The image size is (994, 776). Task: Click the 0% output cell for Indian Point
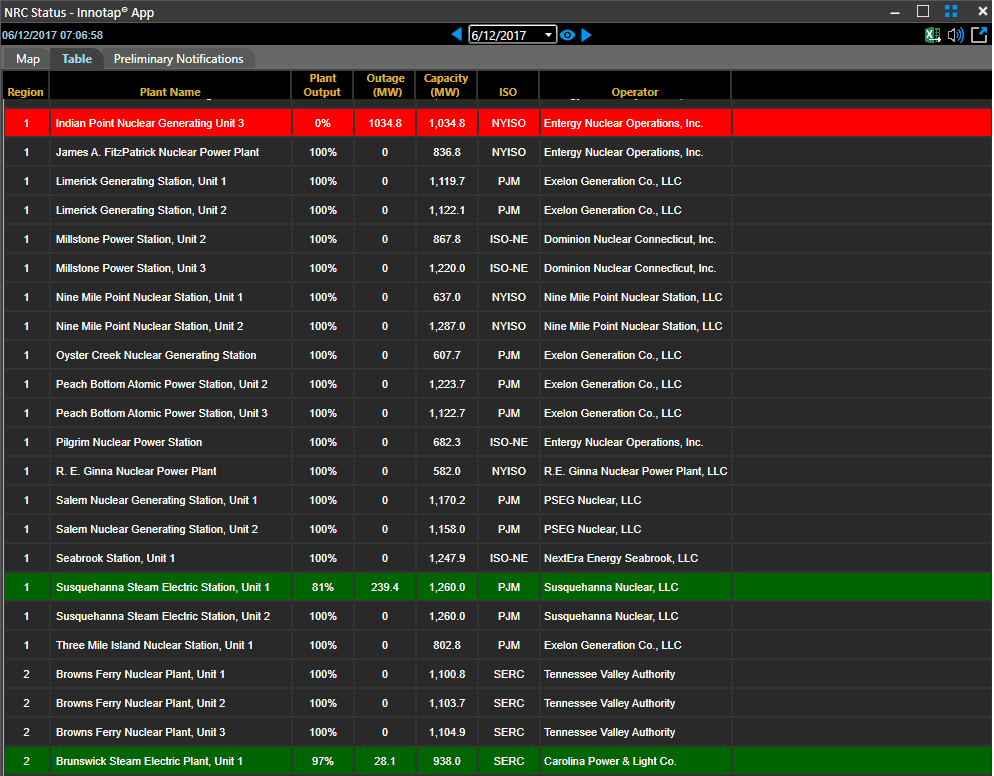[x=323, y=123]
